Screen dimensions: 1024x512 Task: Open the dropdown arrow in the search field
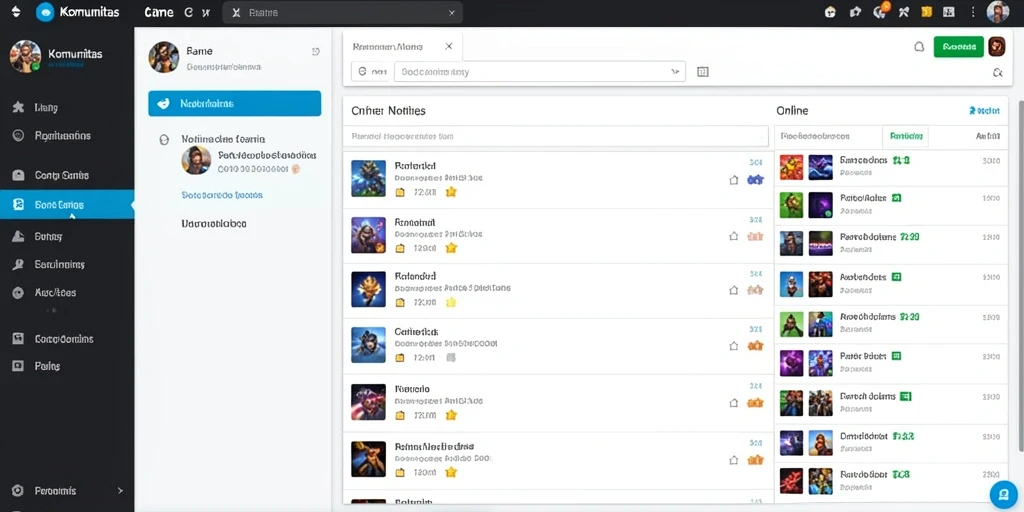pyautogui.click(x=675, y=72)
